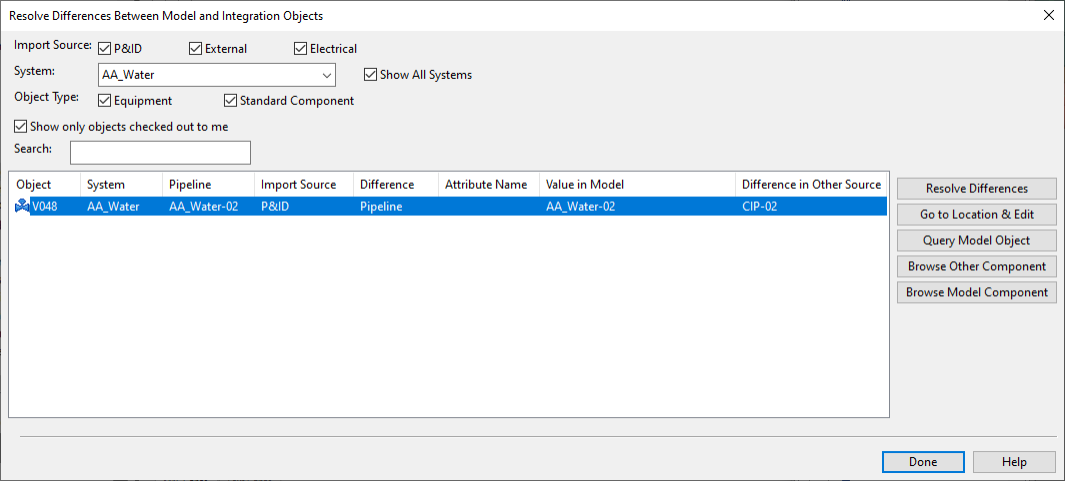Click the Difference in Other Source column header

pyautogui.click(x=810, y=184)
